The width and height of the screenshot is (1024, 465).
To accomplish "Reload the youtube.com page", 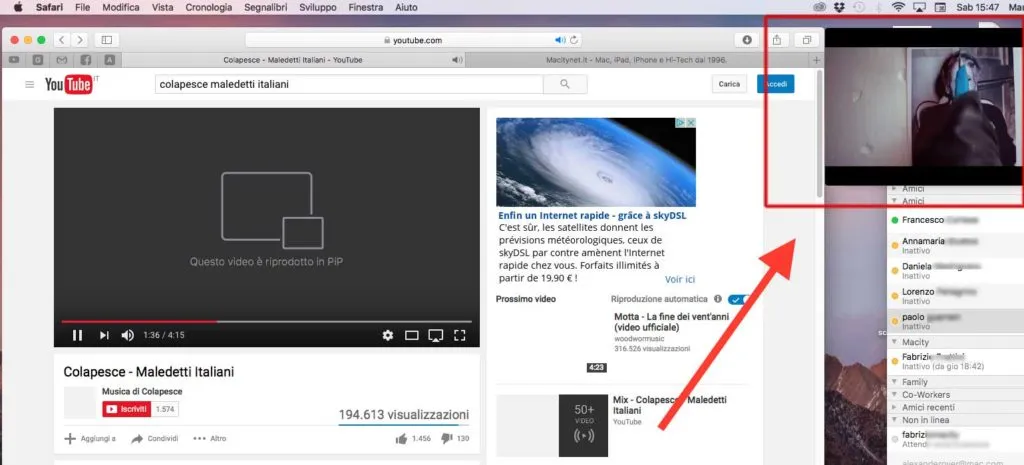I will [574, 40].
